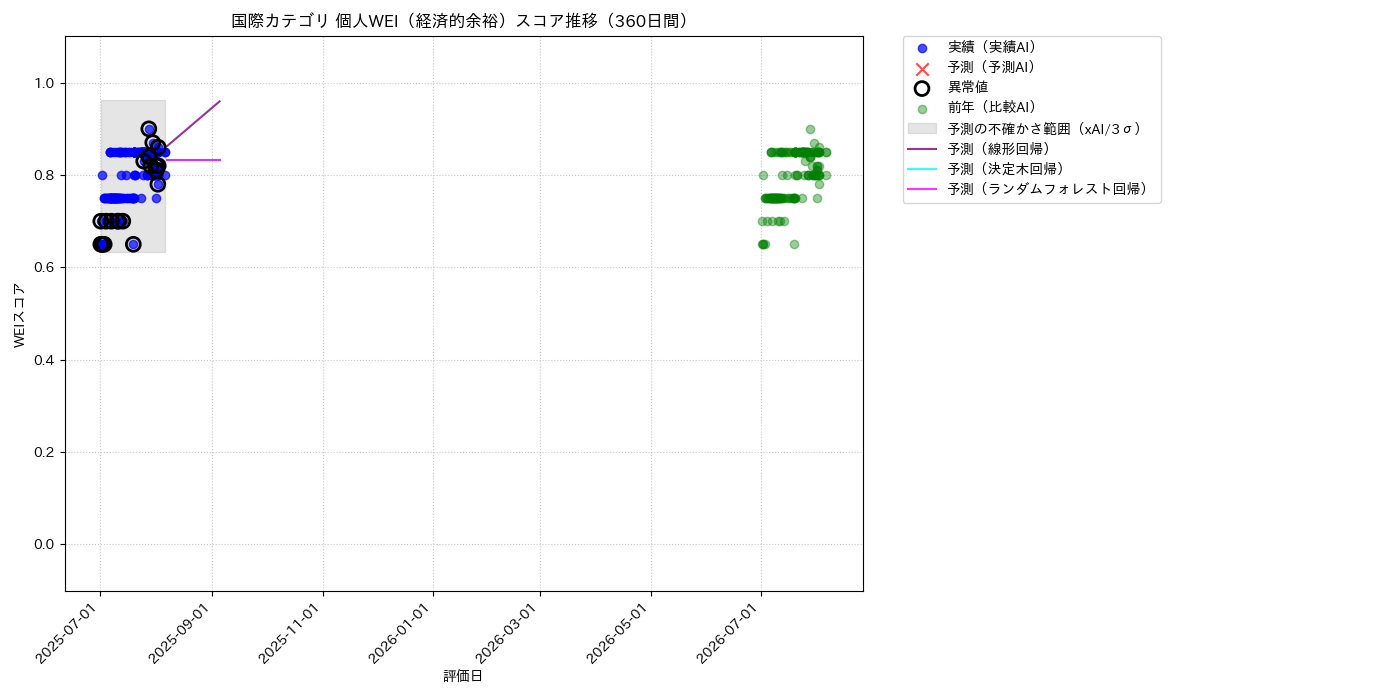Click the WEIスコア y-axis label
1400x700 pixels.
click(x=20, y=314)
